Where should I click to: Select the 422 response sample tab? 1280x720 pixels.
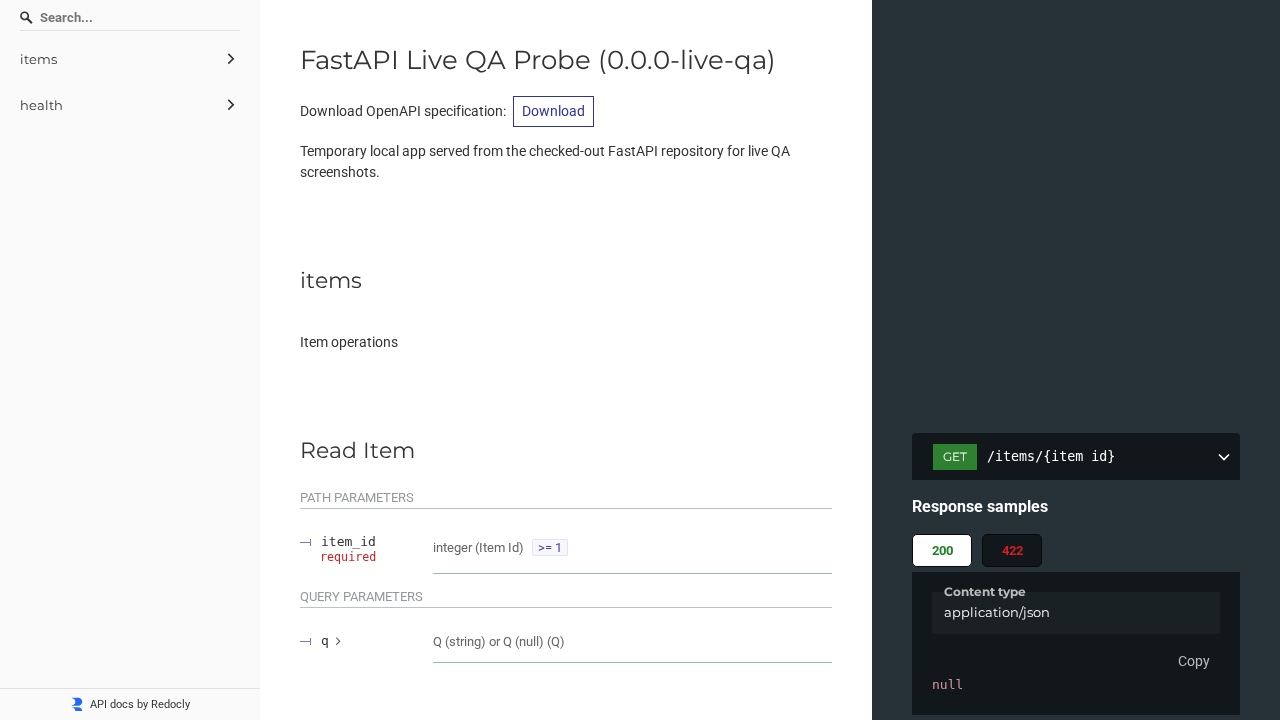[x=1012, y=550]
